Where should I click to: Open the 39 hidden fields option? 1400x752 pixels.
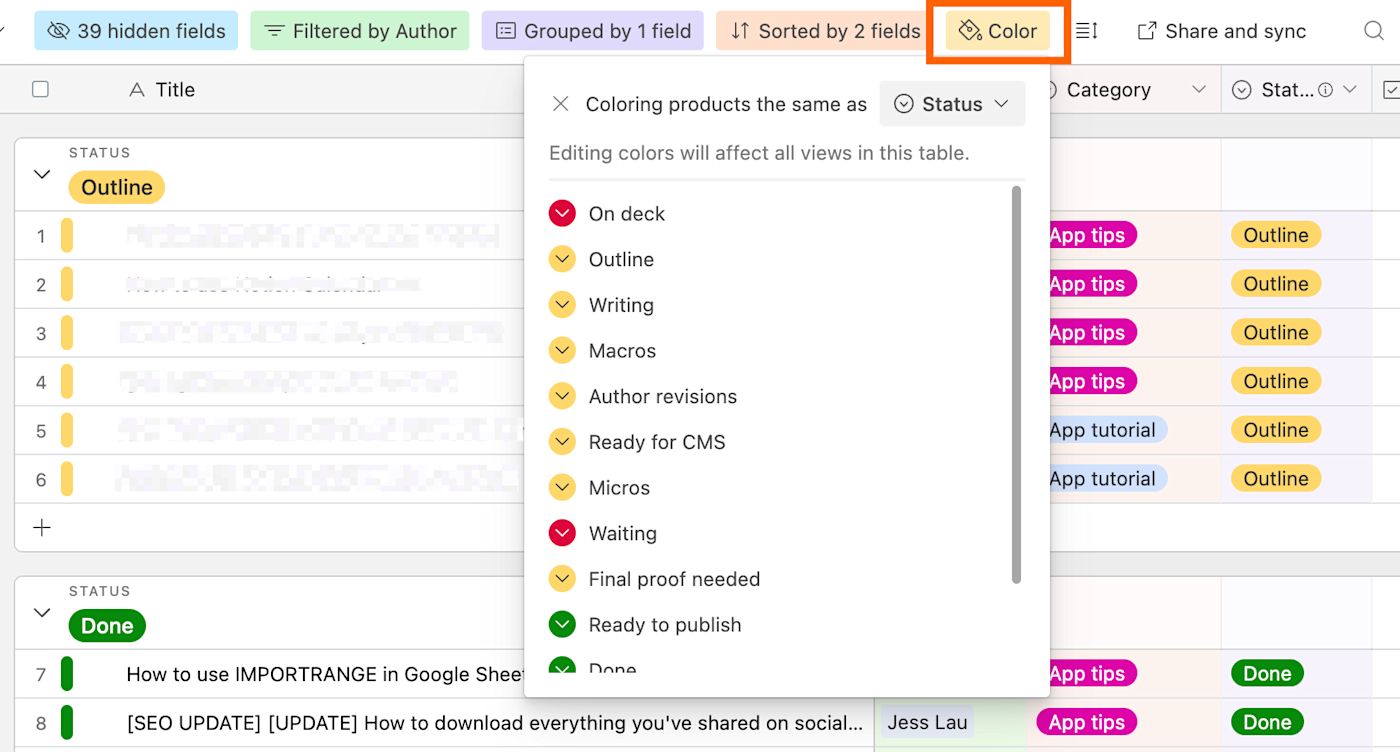136,31
